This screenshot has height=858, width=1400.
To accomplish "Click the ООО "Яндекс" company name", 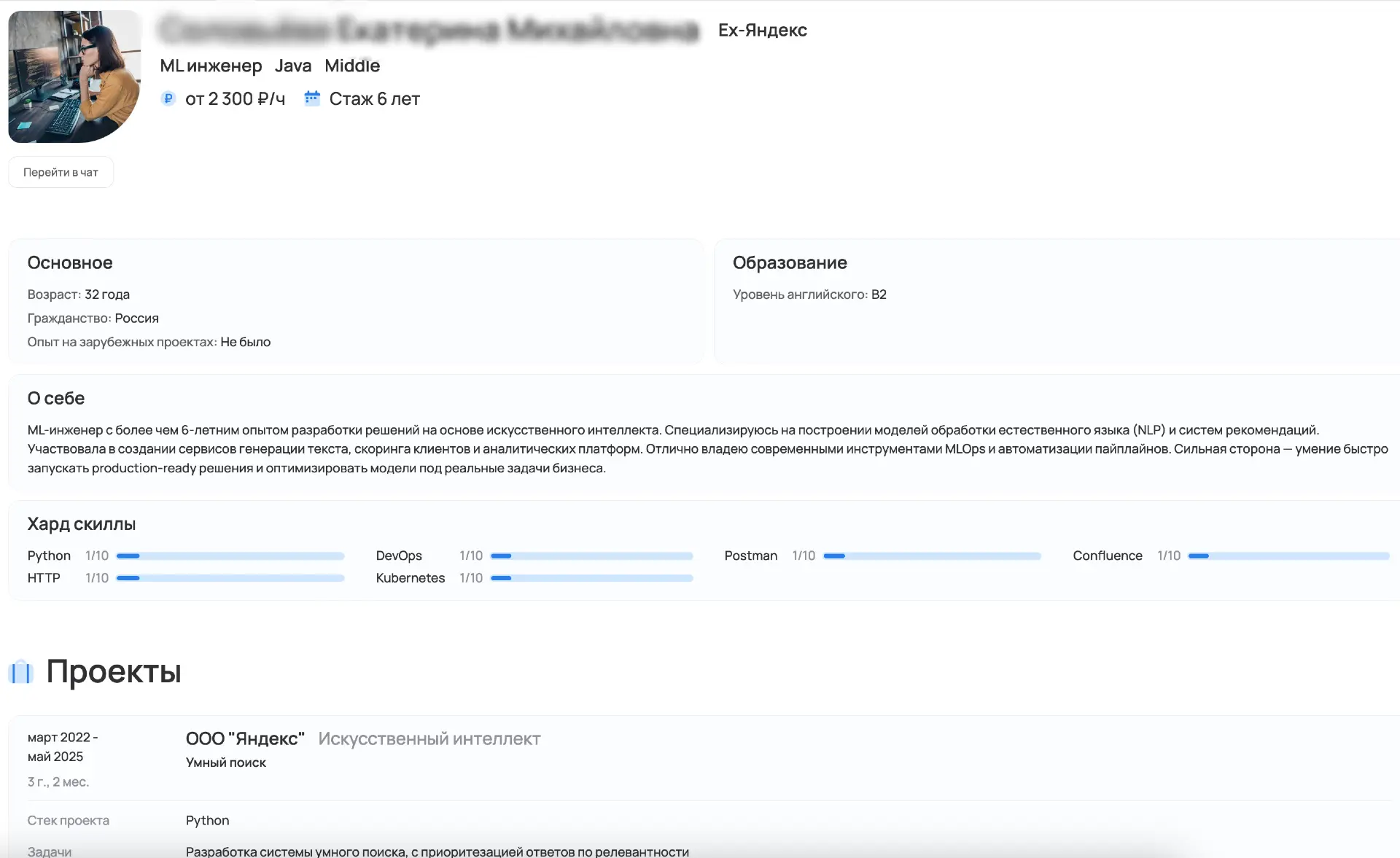I will pyautogui.click(x=245, y=738).
